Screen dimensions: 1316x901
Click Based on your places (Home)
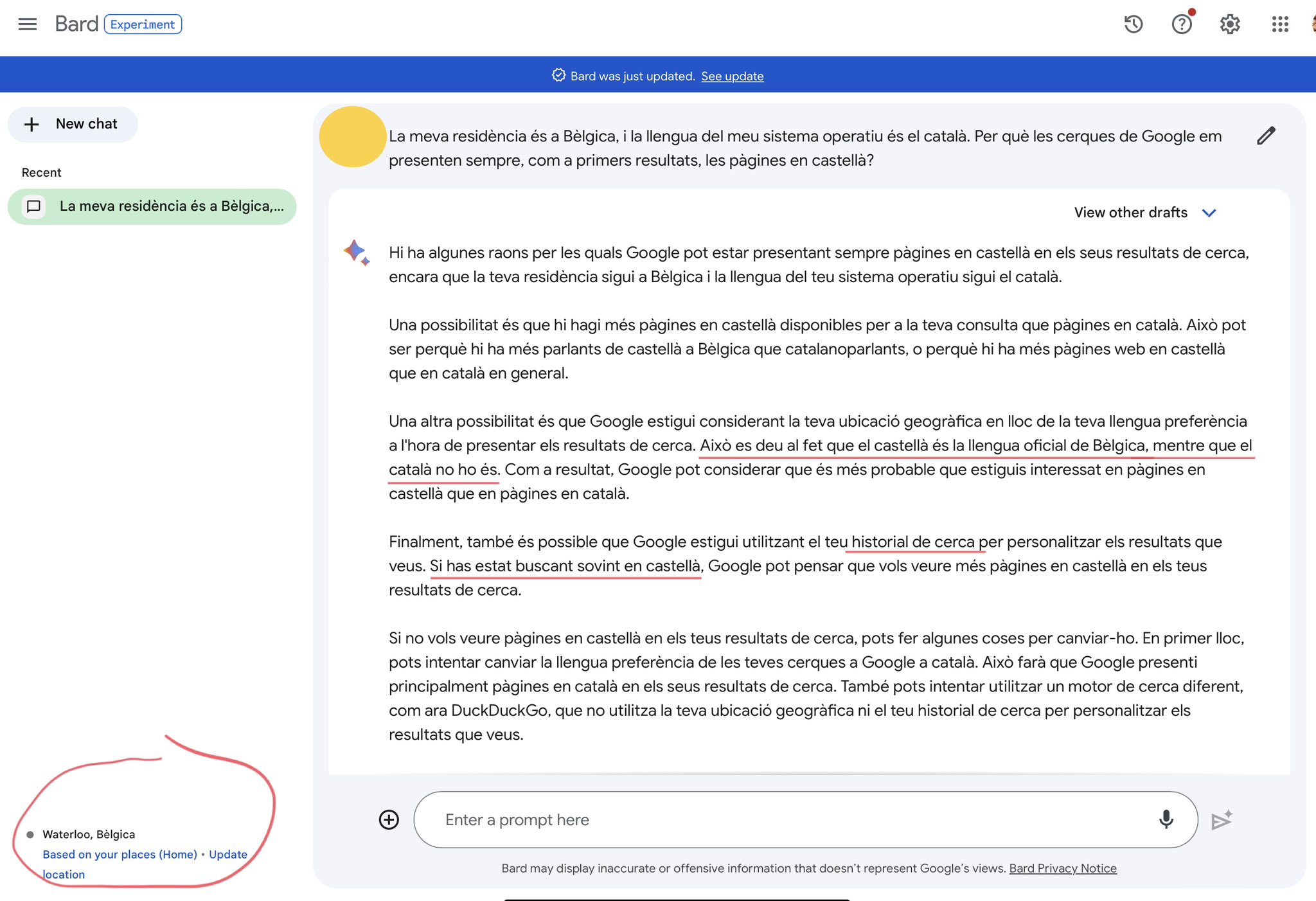pos(120,854)
